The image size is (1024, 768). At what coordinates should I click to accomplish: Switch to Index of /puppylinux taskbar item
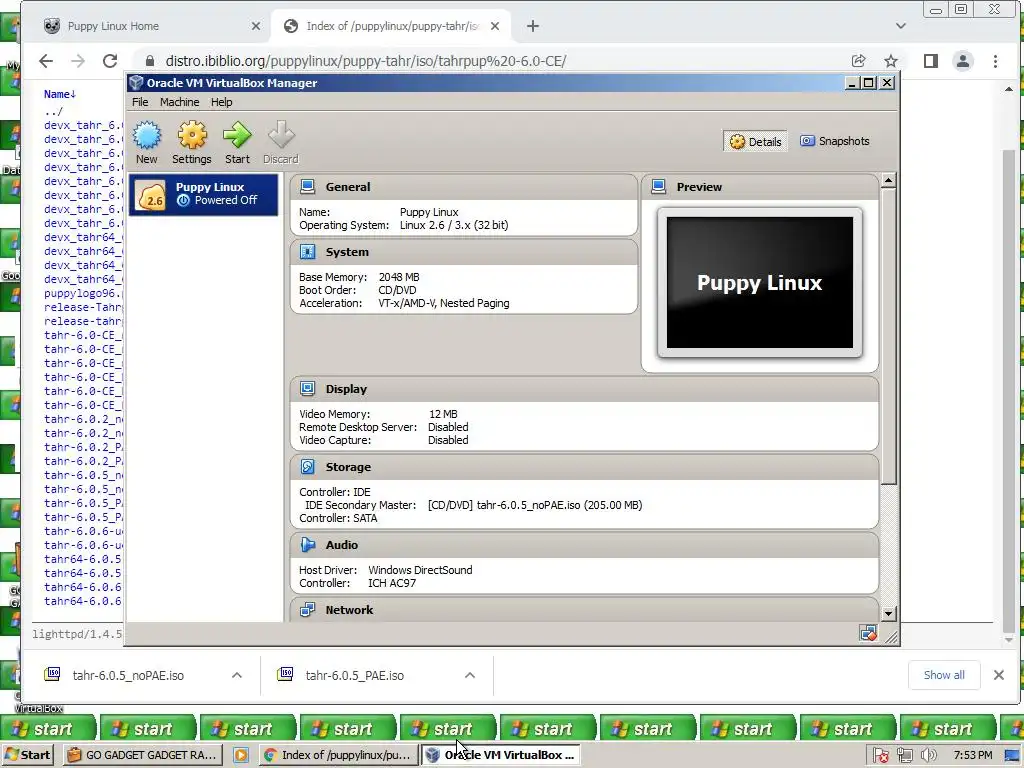[x=338, y=755]
